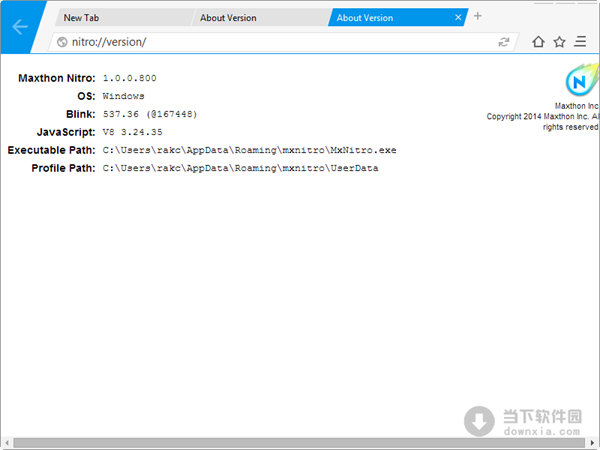Image resolution: width=600 pixels, height=450 pixels.
Task: Click the horizontal scrollbar track
Action: click(x=300, y=443)
